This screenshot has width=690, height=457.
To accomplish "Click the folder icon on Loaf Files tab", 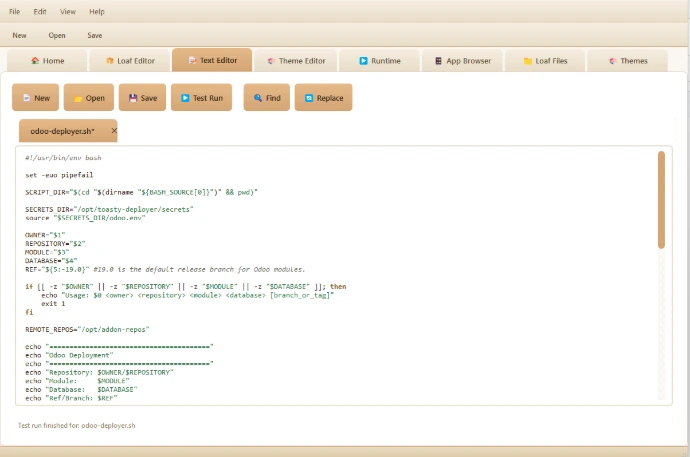I will [x=528, y=61].
